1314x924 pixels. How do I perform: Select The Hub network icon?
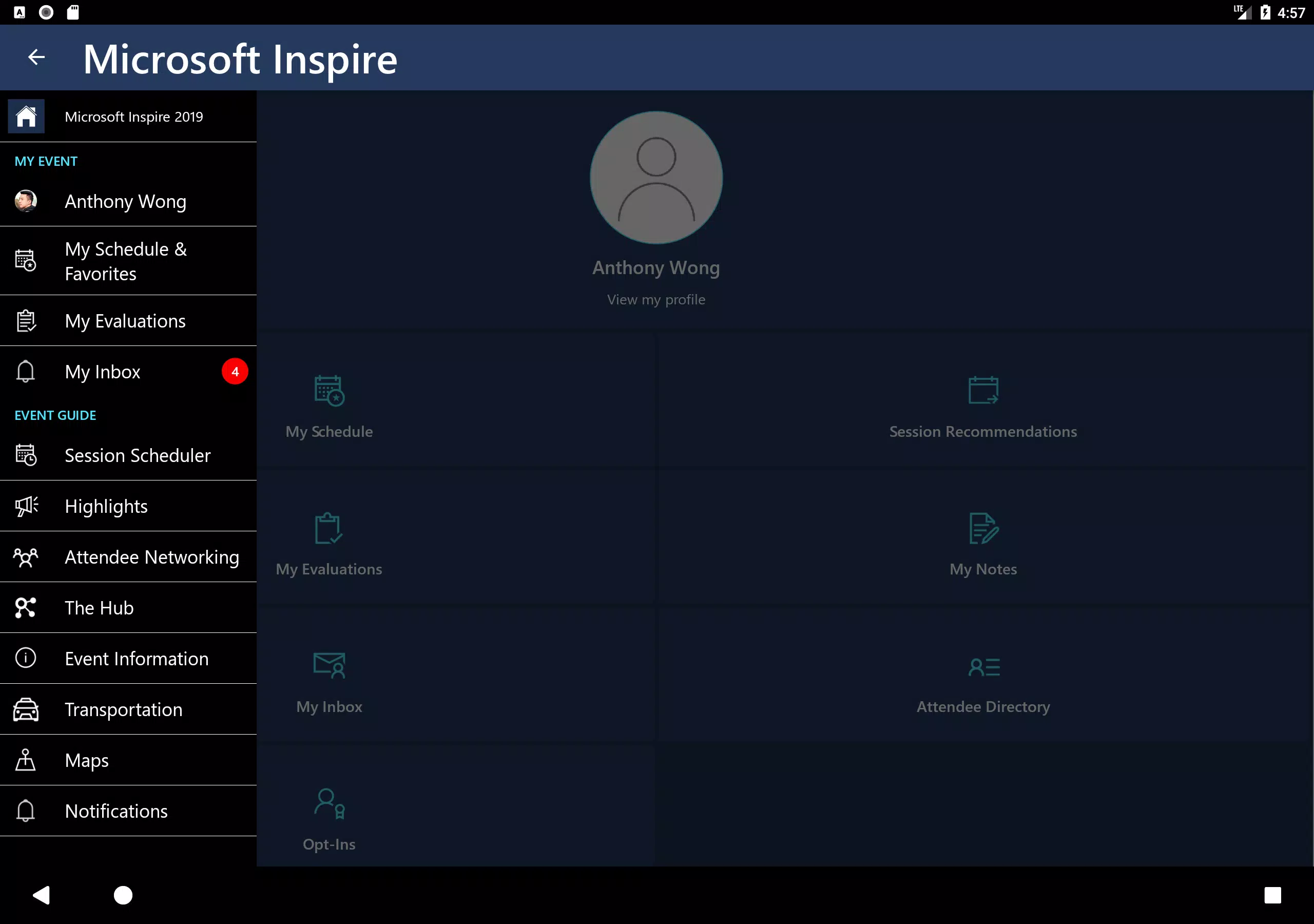[26, 607]
